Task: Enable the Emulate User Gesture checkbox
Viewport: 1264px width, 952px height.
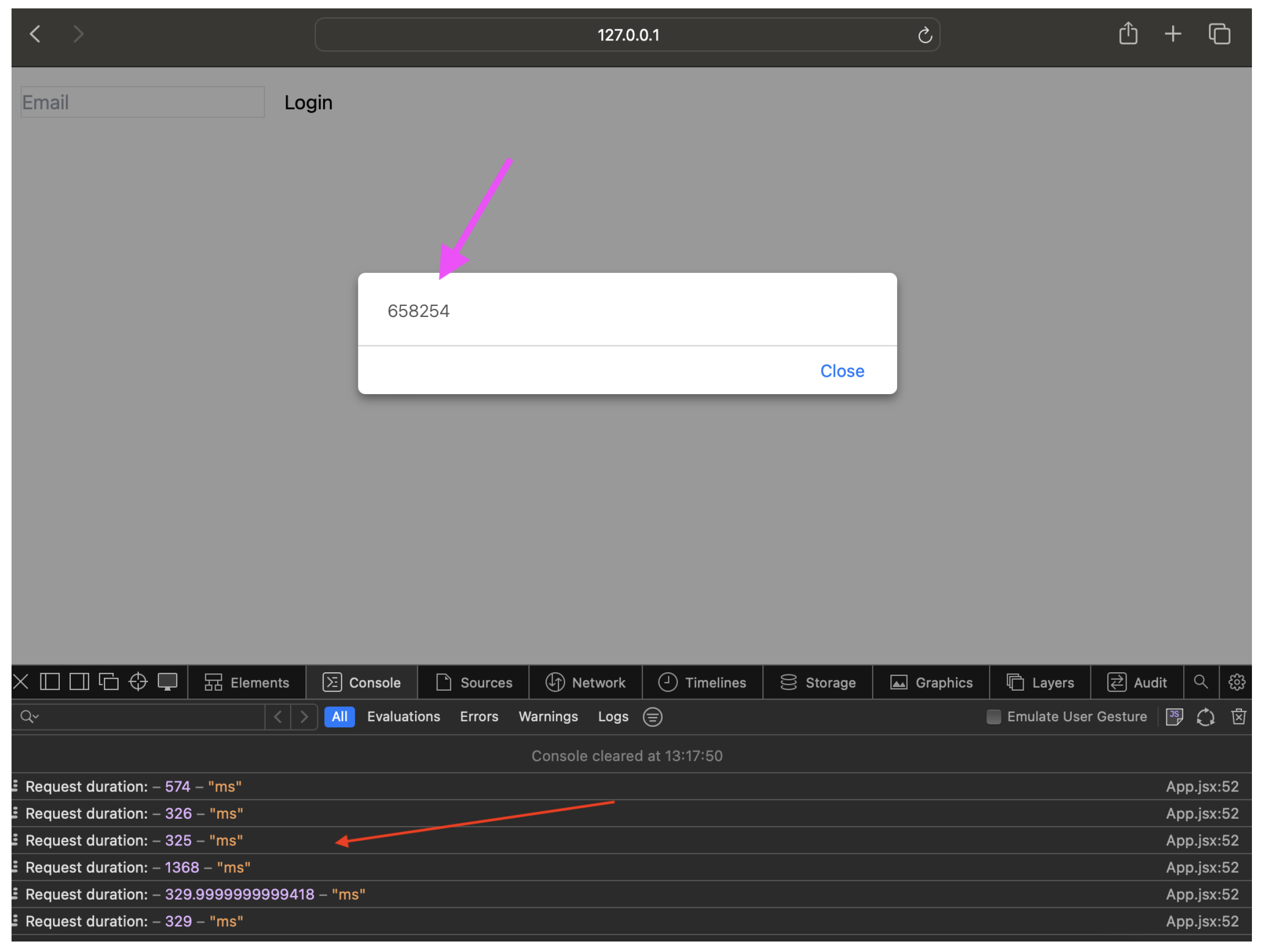Action: tap(994, 717)
